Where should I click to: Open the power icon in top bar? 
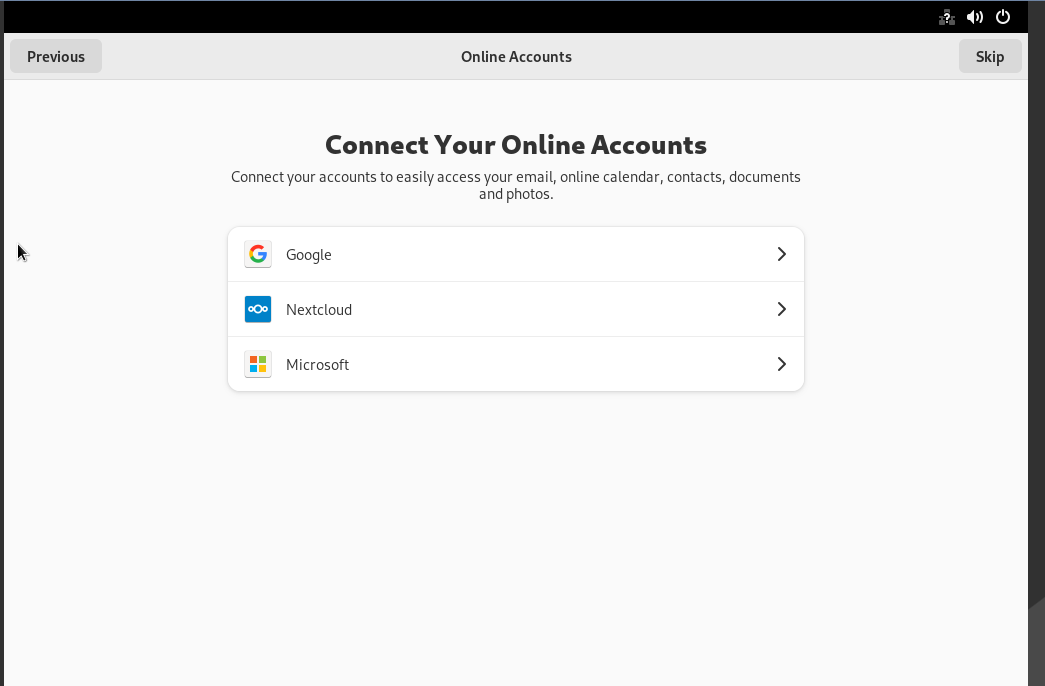pyautogui.click(x=1002, y=17)
